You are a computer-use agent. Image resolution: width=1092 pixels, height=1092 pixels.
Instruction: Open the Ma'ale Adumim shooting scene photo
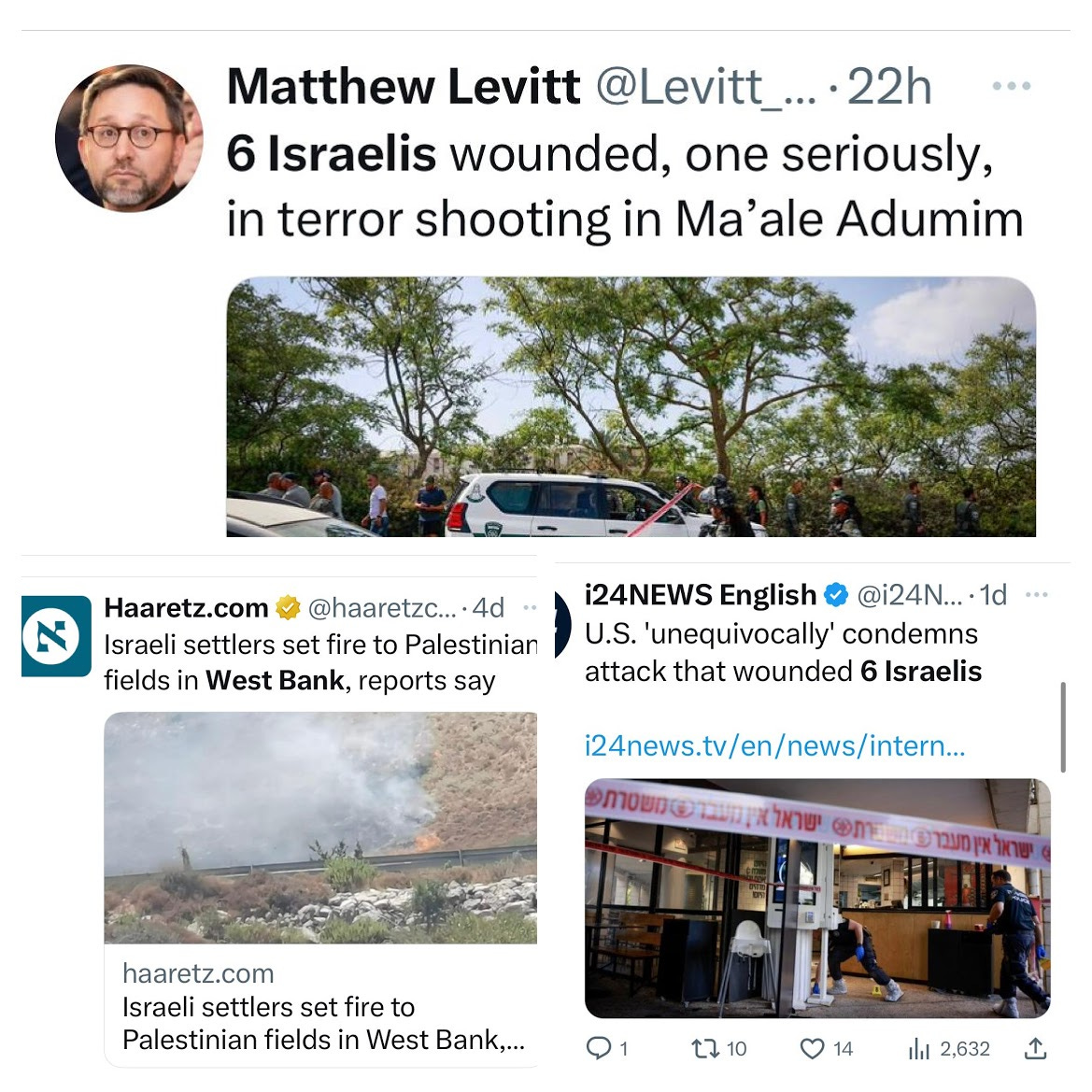click(631, 406)
